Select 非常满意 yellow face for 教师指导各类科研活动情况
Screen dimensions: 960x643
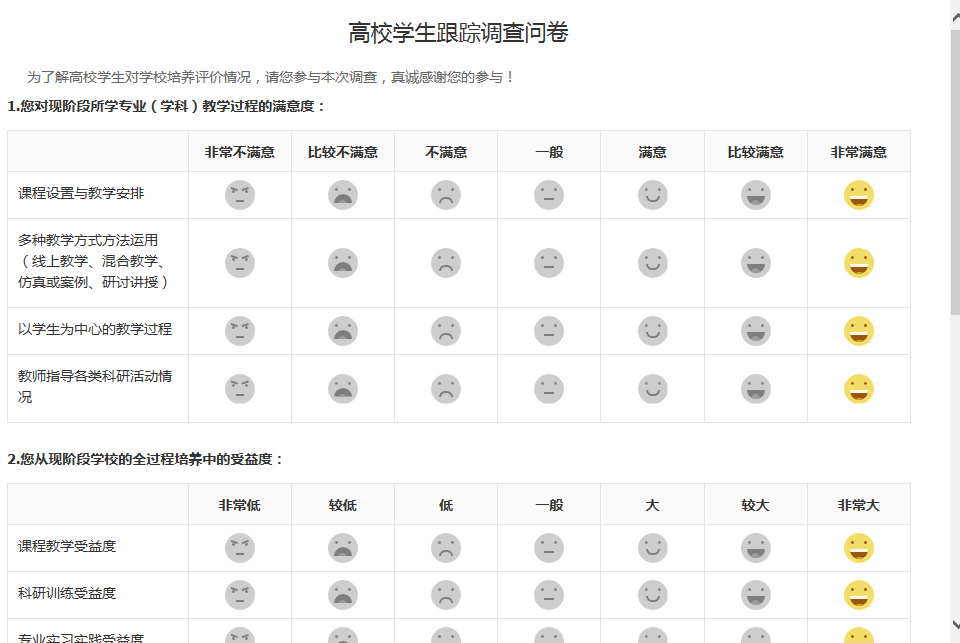point(859,389)
